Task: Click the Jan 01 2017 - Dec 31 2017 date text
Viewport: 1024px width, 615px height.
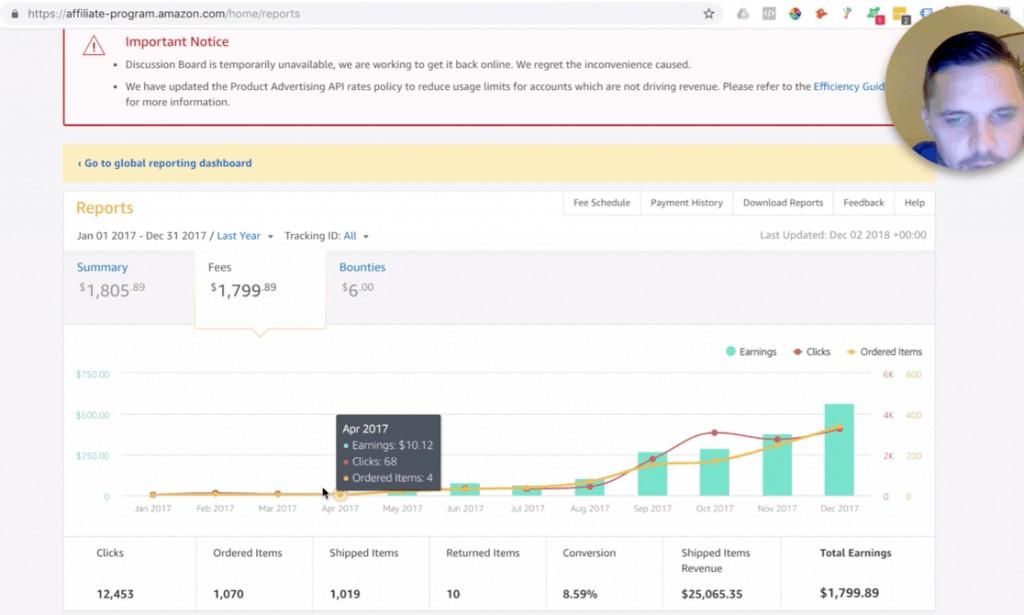Action: (142, 236)
